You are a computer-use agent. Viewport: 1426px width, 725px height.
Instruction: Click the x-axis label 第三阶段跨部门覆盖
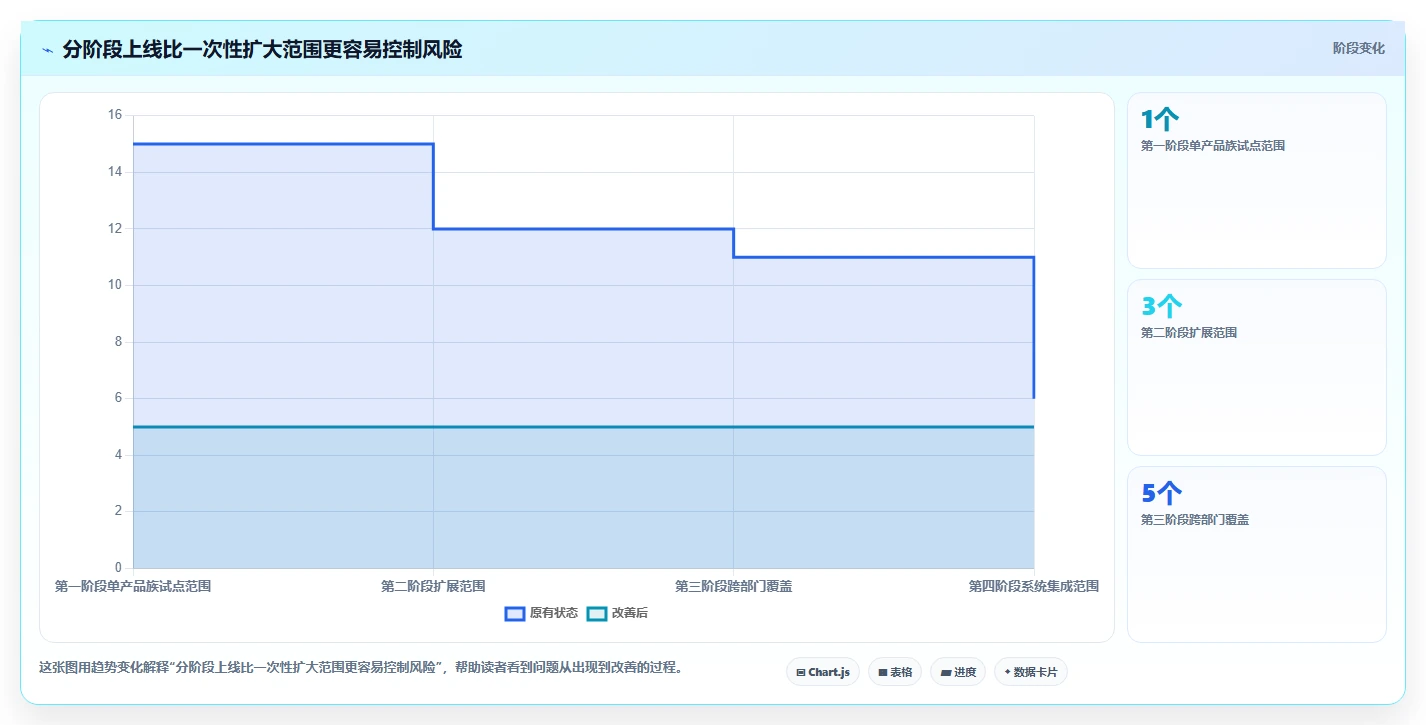734,586
